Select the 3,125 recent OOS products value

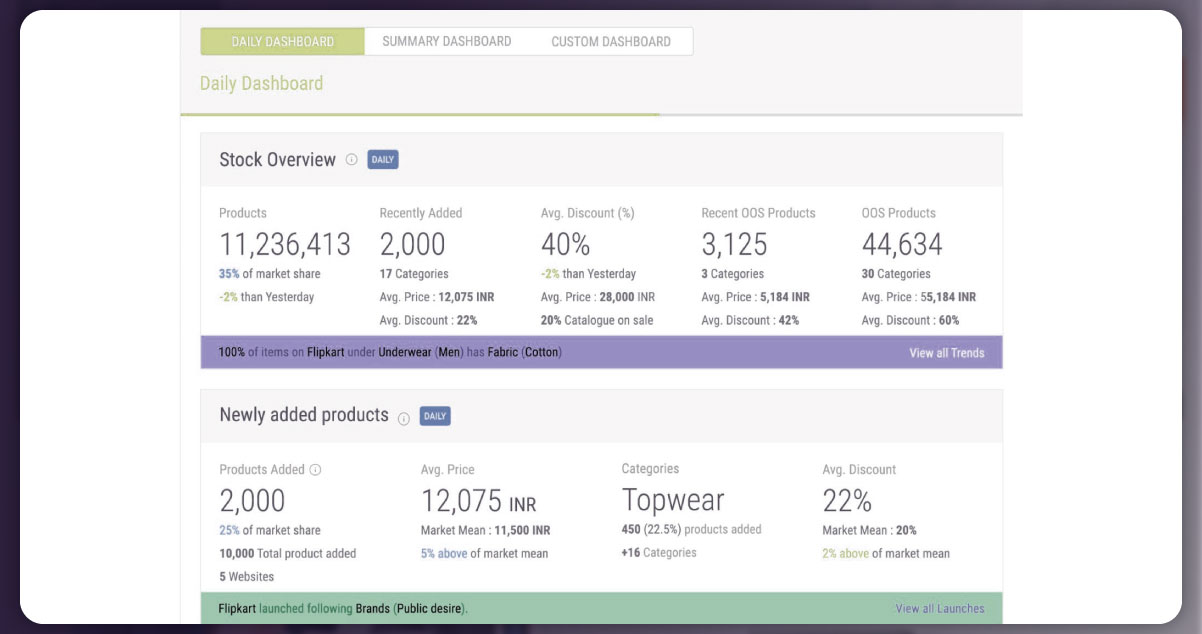[x=735, y=244]
